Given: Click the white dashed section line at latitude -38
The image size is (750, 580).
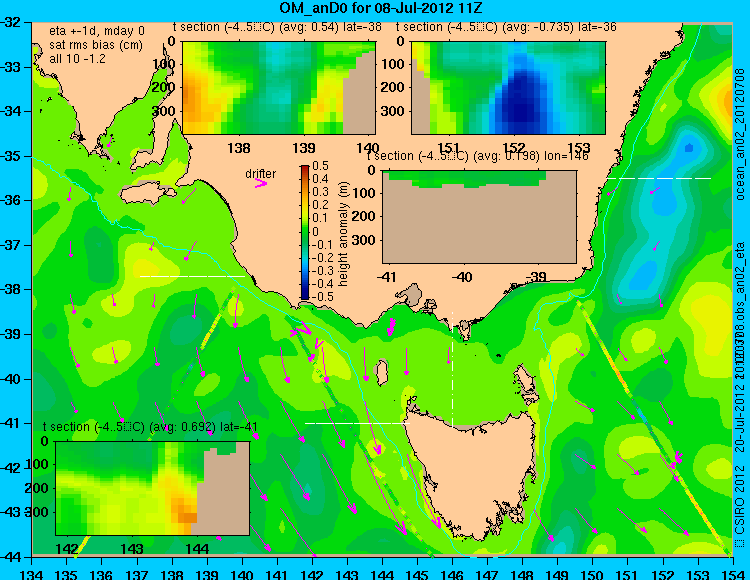Looking at the screenshot, I should (192, 276).
